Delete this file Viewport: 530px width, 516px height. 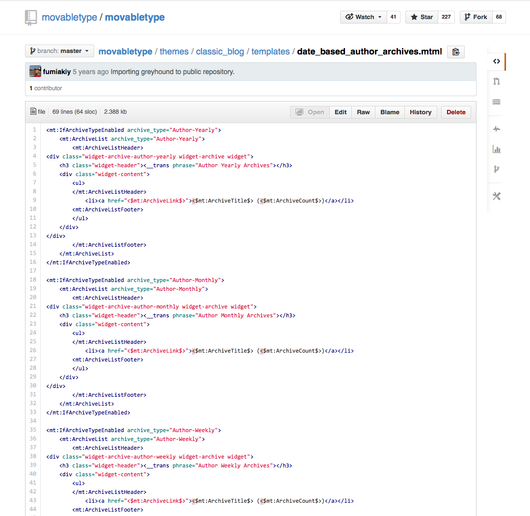coord(456,112)
